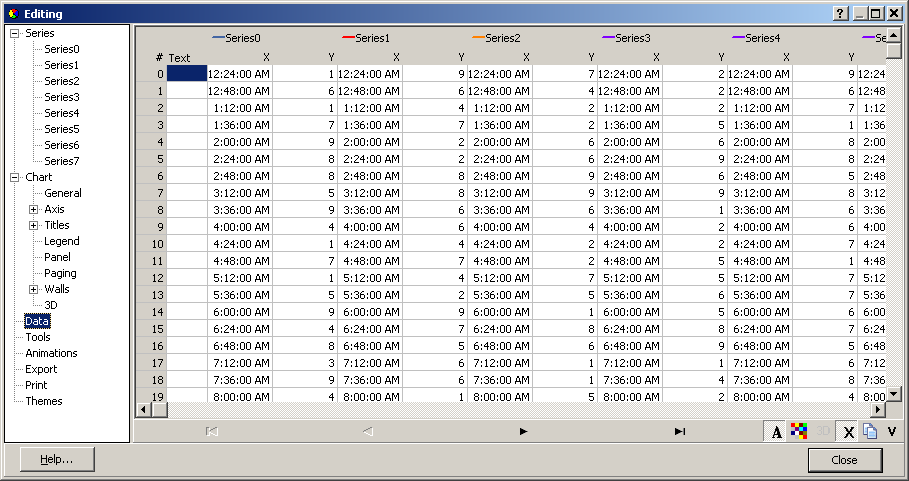Image resolution: width=909 pixels, height=481 pixels.
Task: Click row number 10 header
Action: [152, 244]
